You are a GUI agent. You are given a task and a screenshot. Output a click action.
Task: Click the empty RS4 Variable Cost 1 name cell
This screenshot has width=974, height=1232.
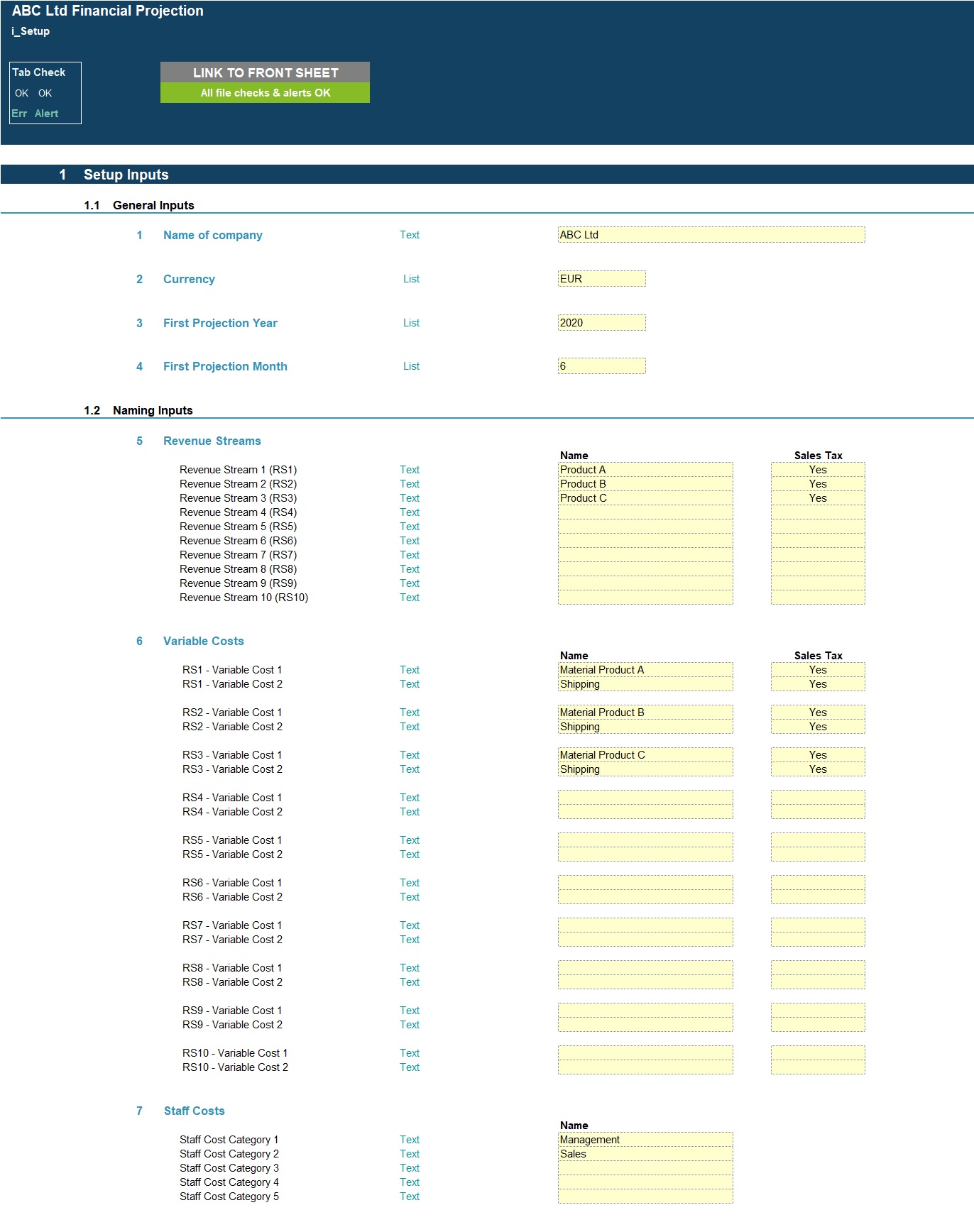[645, 798]
